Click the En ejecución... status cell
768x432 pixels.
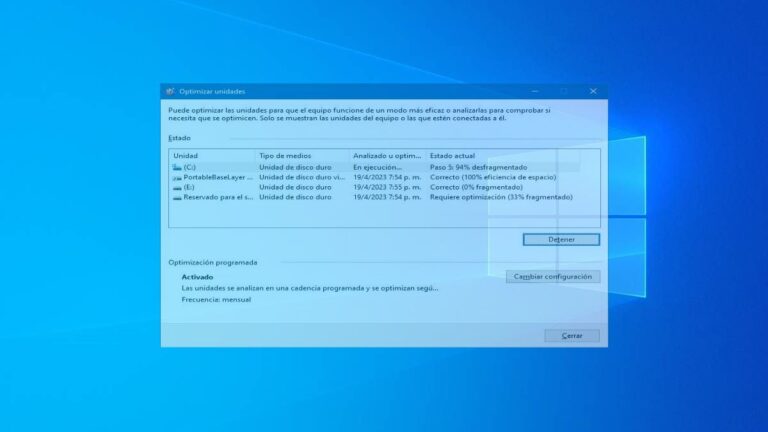point(377,168)
